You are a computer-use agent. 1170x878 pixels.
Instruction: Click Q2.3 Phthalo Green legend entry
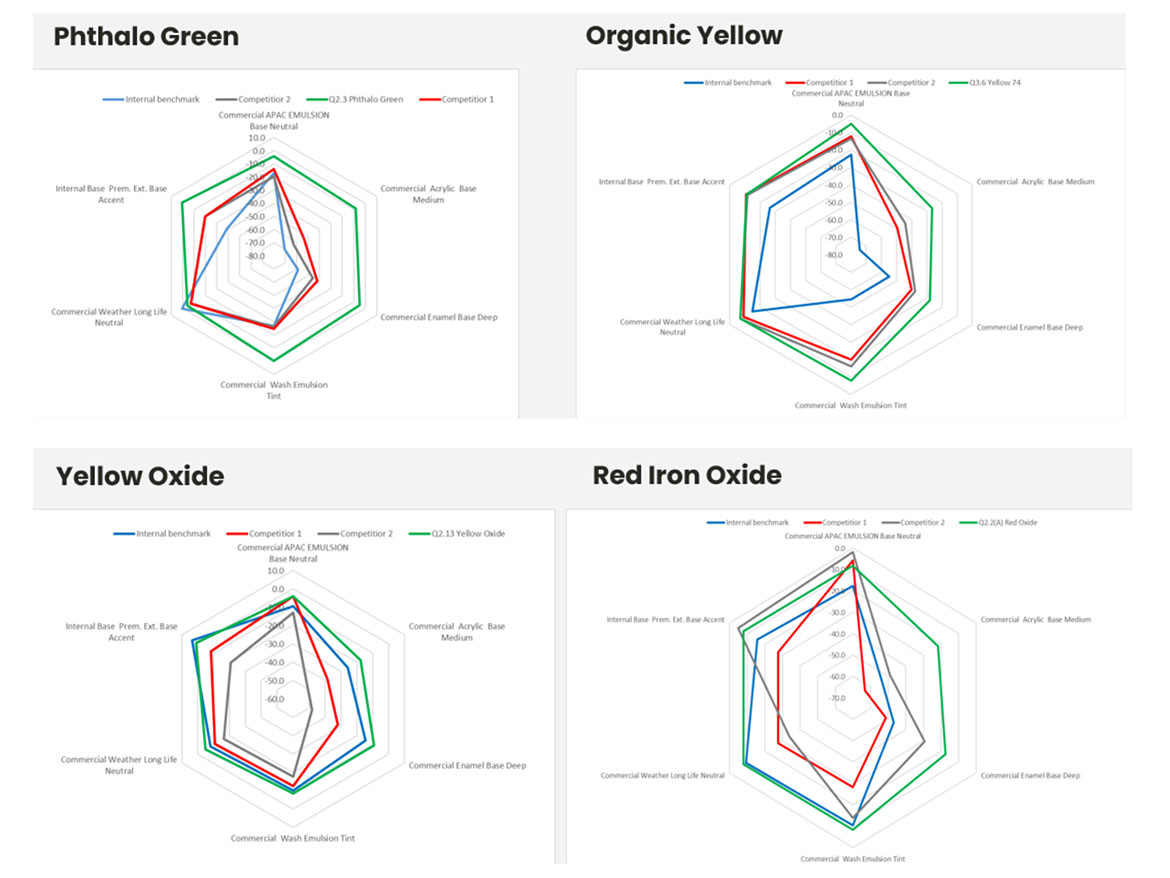tap(362, 99)
